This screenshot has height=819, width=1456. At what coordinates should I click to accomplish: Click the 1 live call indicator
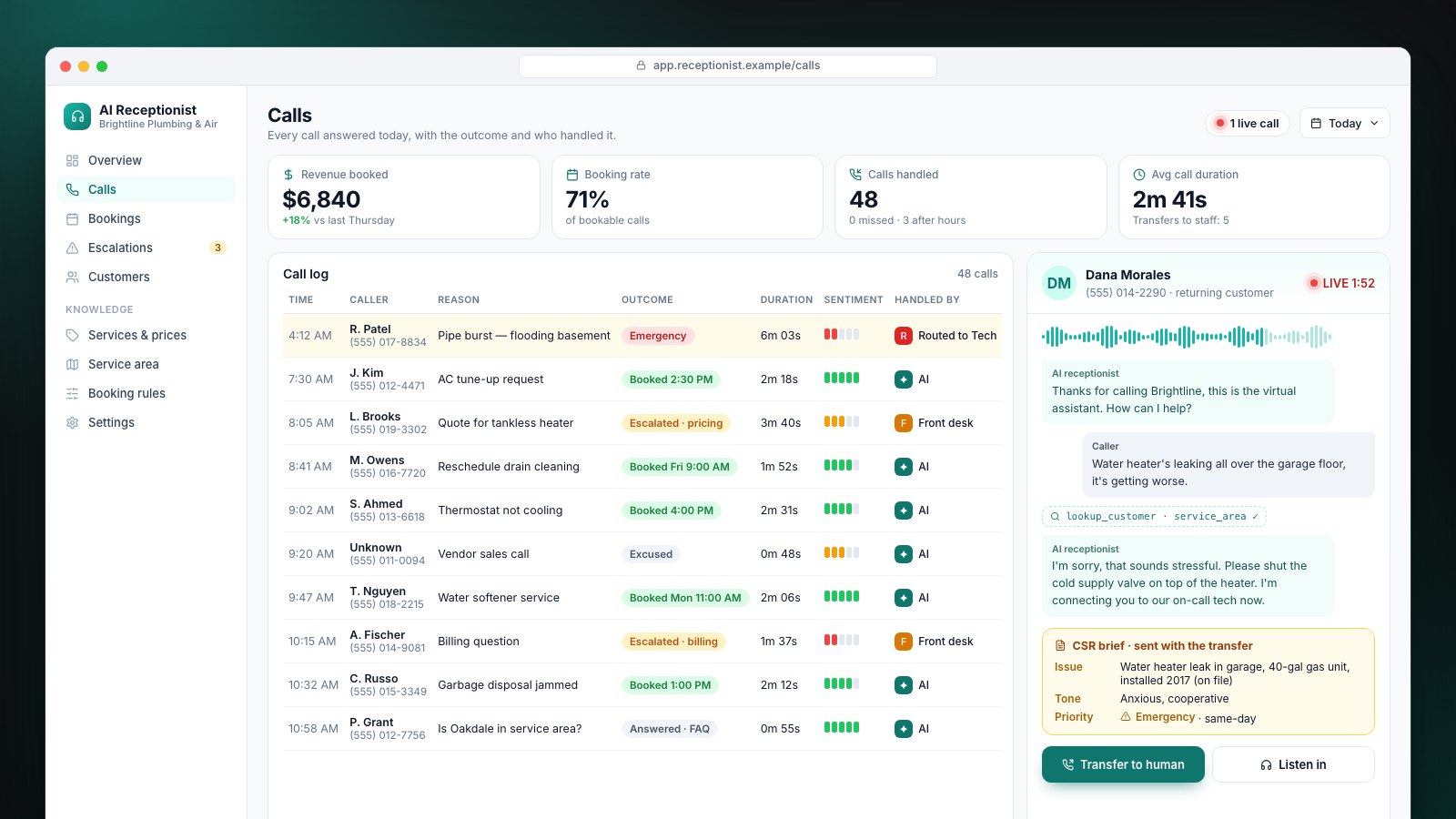1247,123
